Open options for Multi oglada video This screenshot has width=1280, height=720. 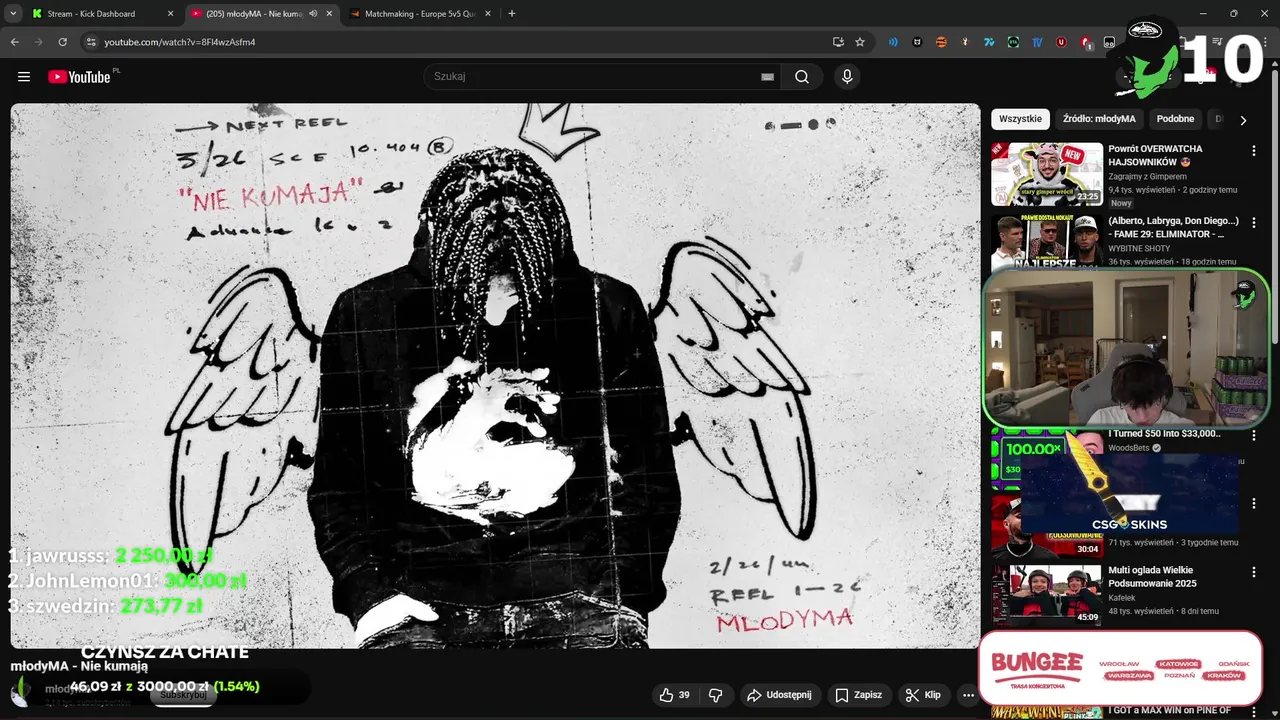(1254, 574)
